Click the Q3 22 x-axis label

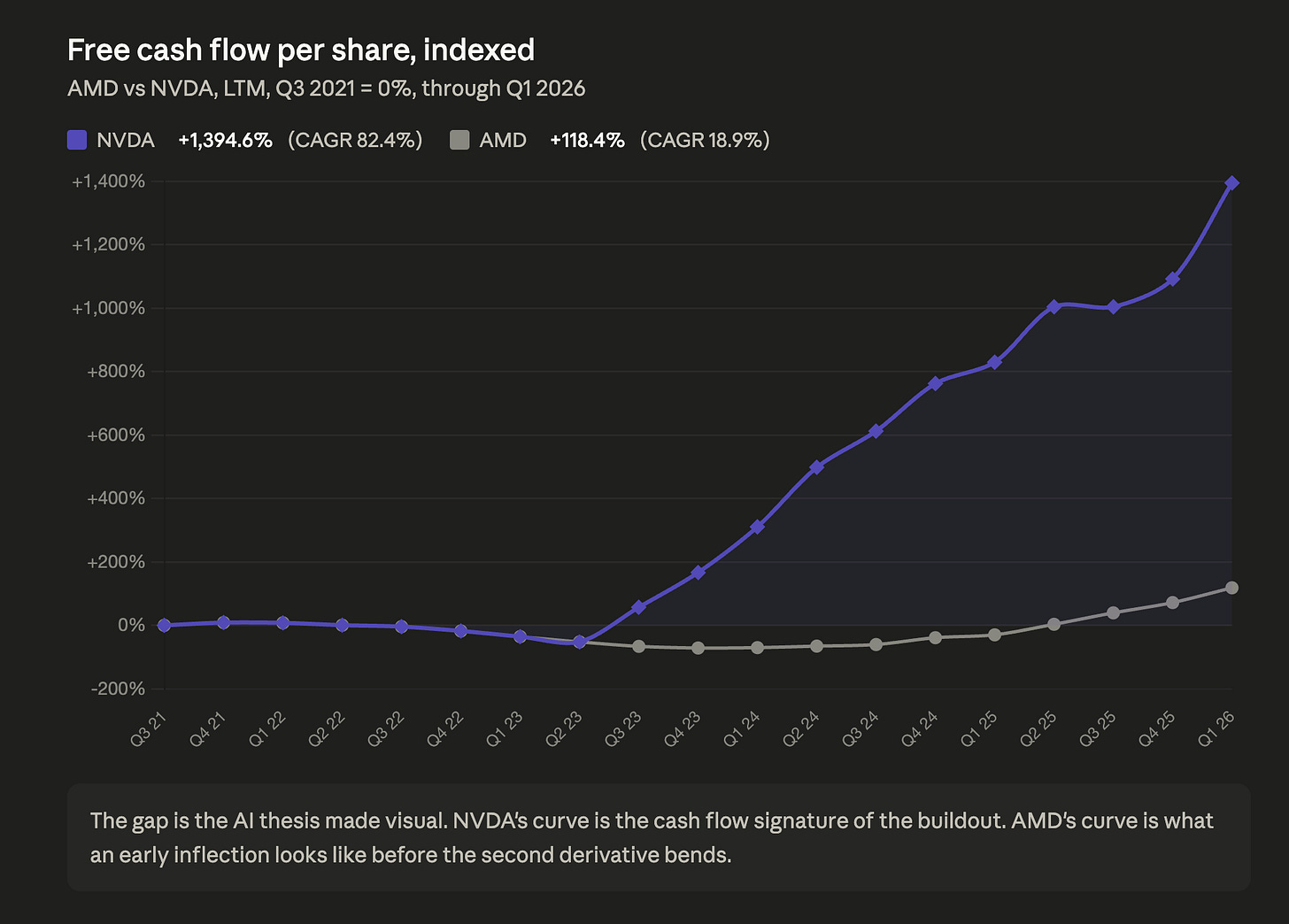point(385,728)
